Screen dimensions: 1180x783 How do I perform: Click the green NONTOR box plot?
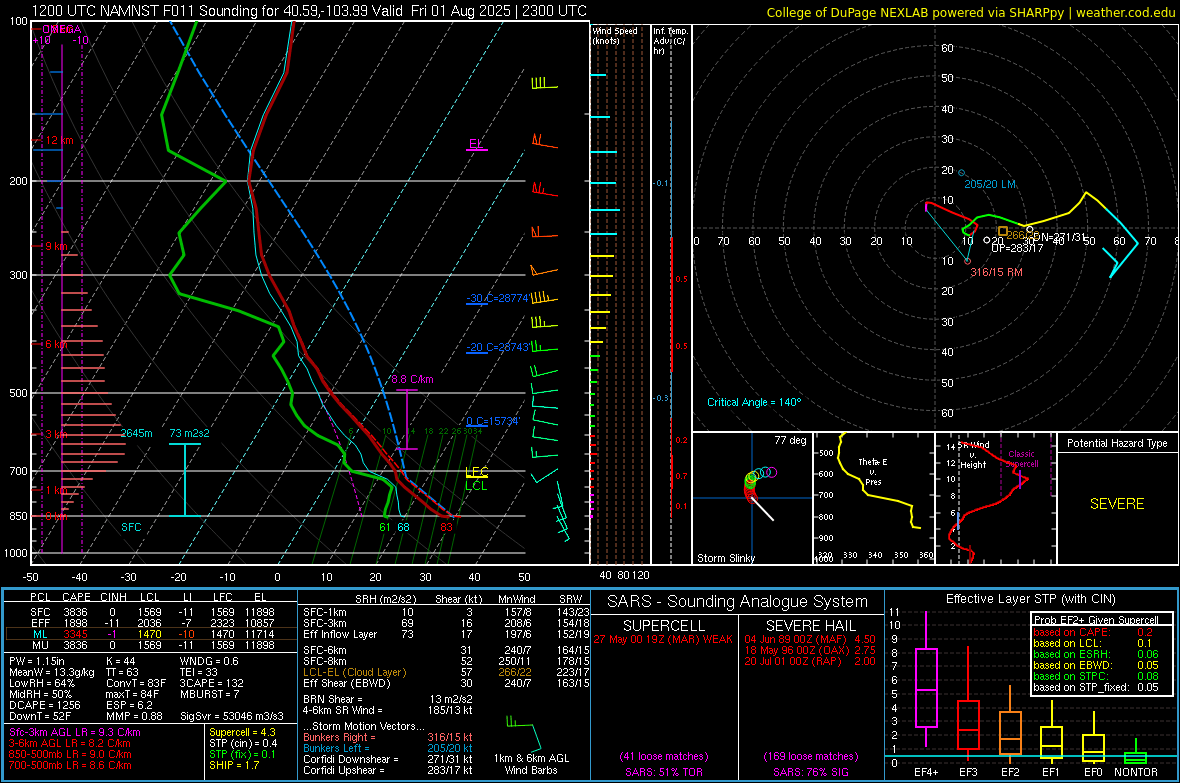click(x=1135, y=755)
